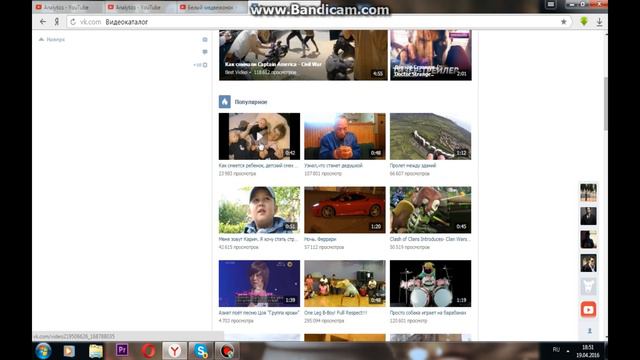Play the laughing baby video thumbnail

(x=259, y=136)
